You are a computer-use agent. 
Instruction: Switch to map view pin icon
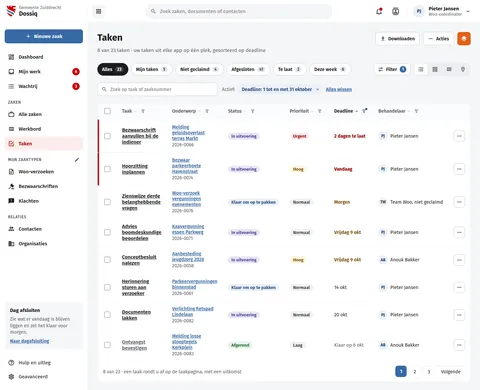(463, 69)
